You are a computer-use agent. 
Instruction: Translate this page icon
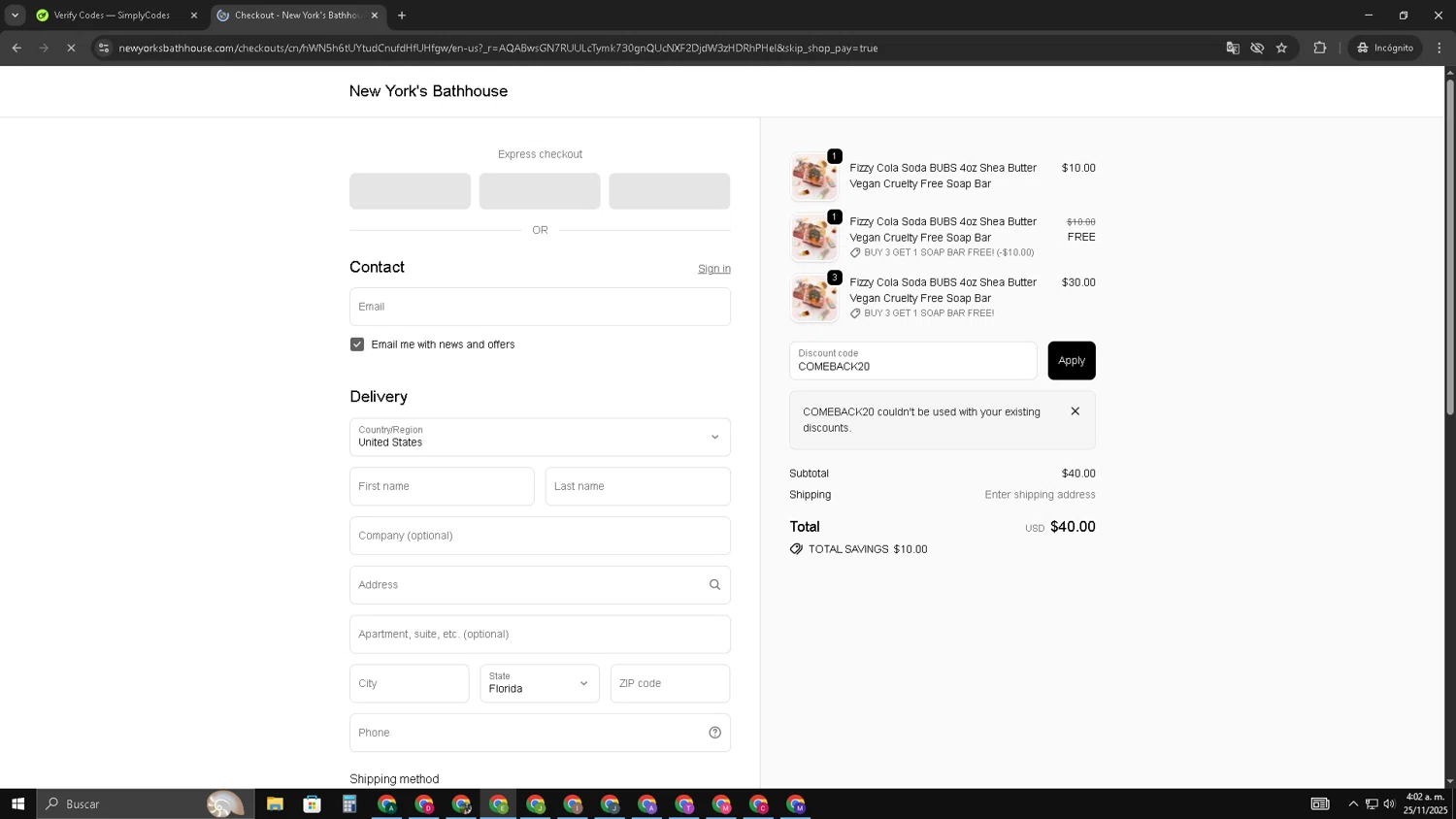[x=1233, y=48]
